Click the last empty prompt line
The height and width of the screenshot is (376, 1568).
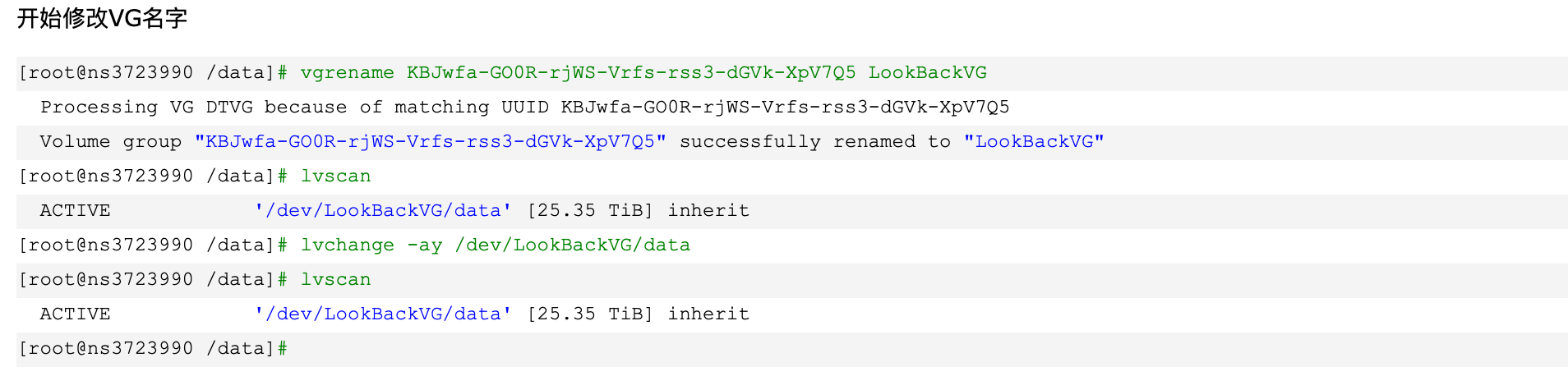(792, 349)
